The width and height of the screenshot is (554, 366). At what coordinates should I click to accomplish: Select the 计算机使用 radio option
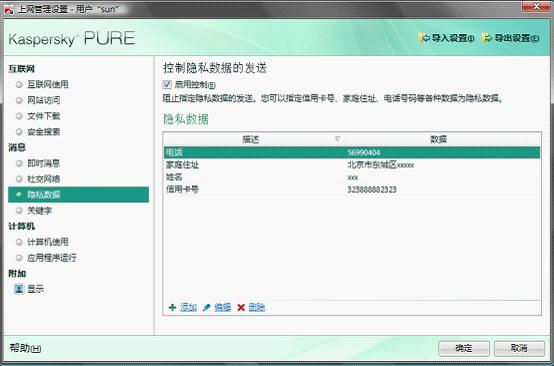tap(19, 242)
